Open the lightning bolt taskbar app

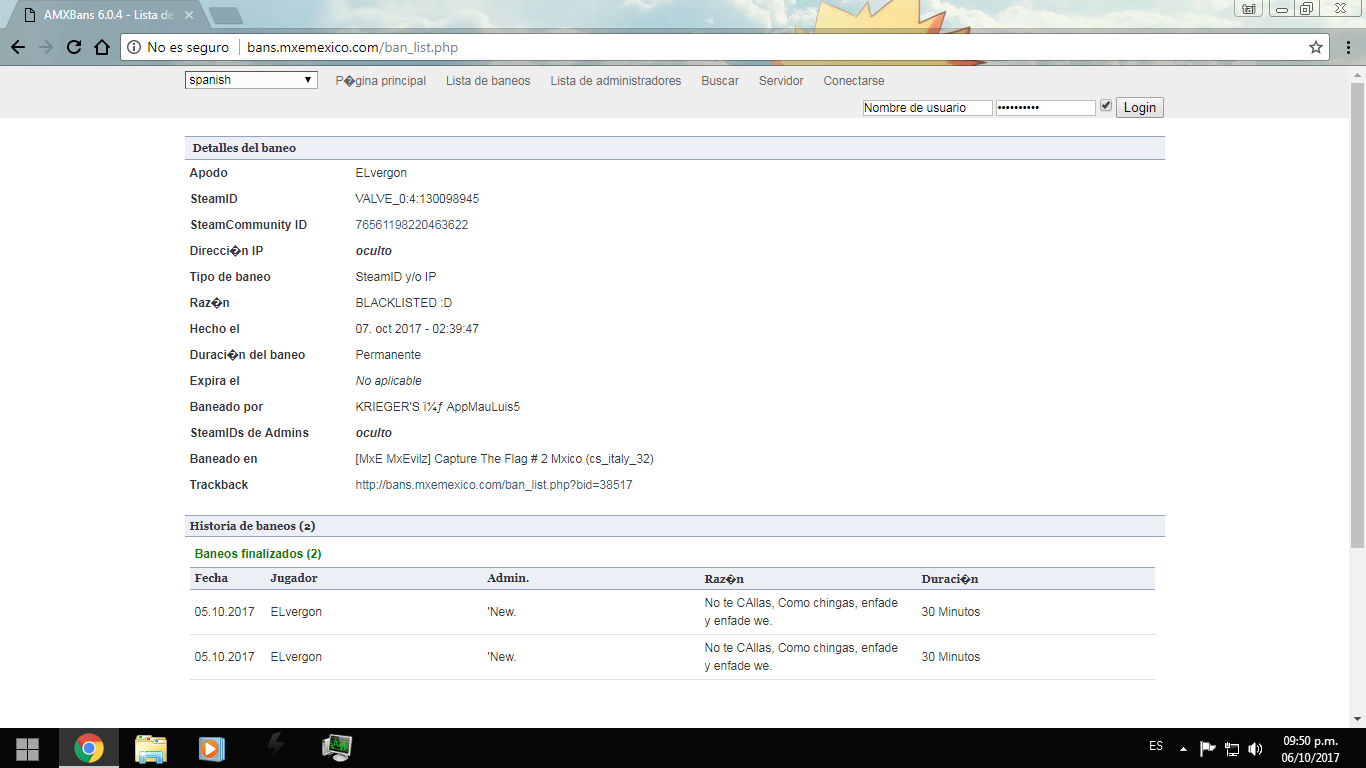coord(275,746)
